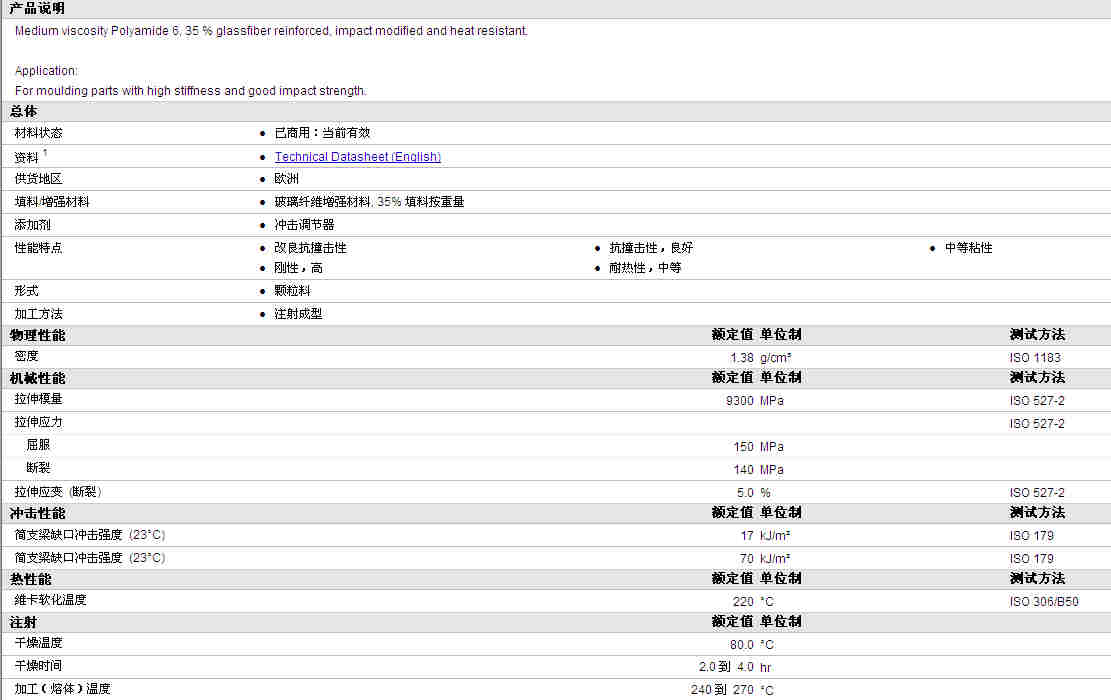Select the melt temperature 240 到 270
Viewport: 1111px width, 700px height.
(x=722, y=690)
